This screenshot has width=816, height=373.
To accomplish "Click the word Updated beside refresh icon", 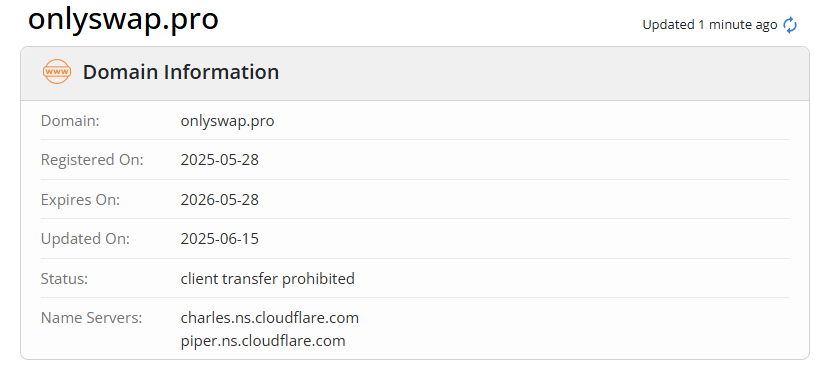I will pyautogui.click(x=669, y=25).
